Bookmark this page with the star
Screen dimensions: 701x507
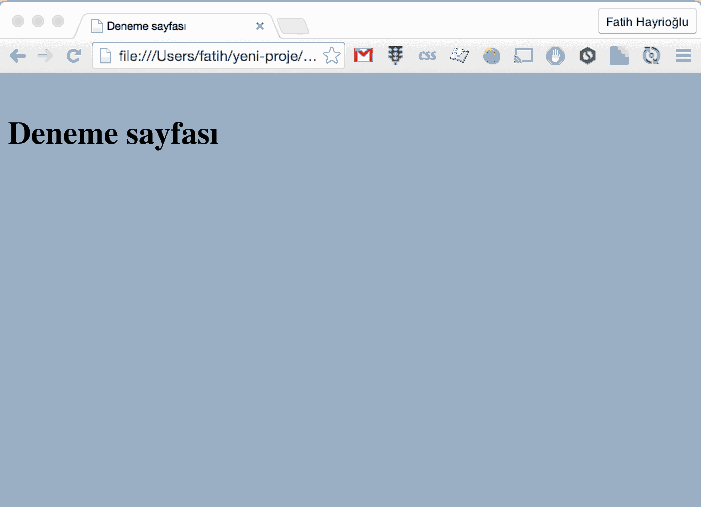click(x=332, y=56)
